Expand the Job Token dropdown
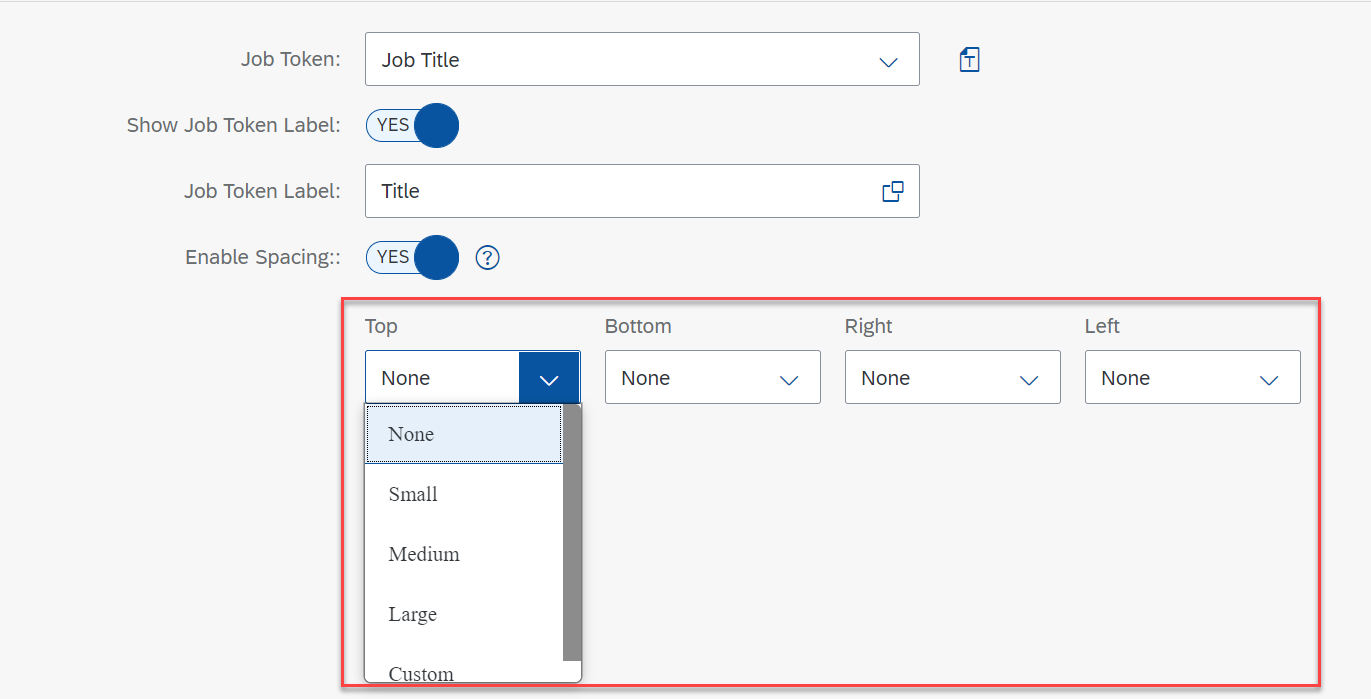This screenshot has width=1371, height=699. pos(888,61)
